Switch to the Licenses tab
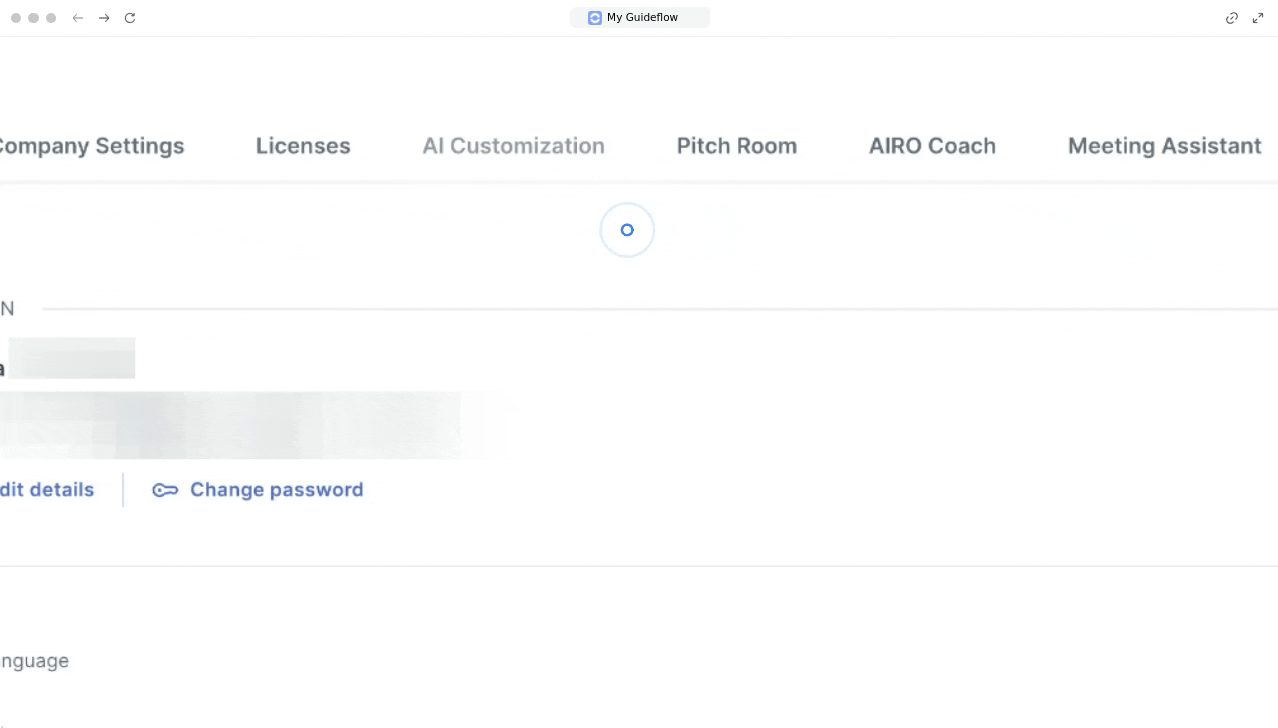Viewport: 1278px width, 728px height. coord(303,146)
